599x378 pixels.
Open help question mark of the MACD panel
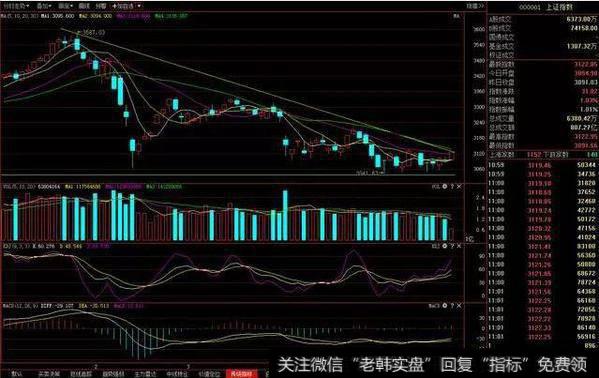pyautogui.click(x=452, y=306)
